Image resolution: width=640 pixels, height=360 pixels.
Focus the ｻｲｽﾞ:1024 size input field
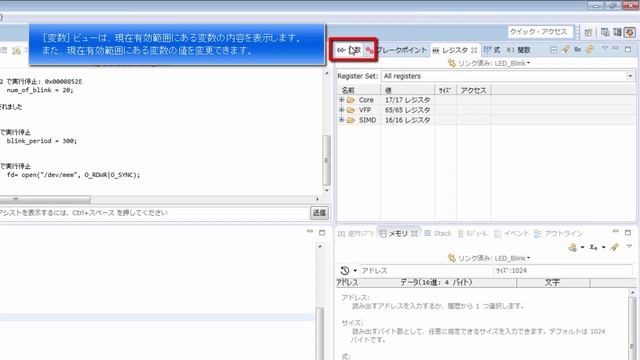click(563, 270)
